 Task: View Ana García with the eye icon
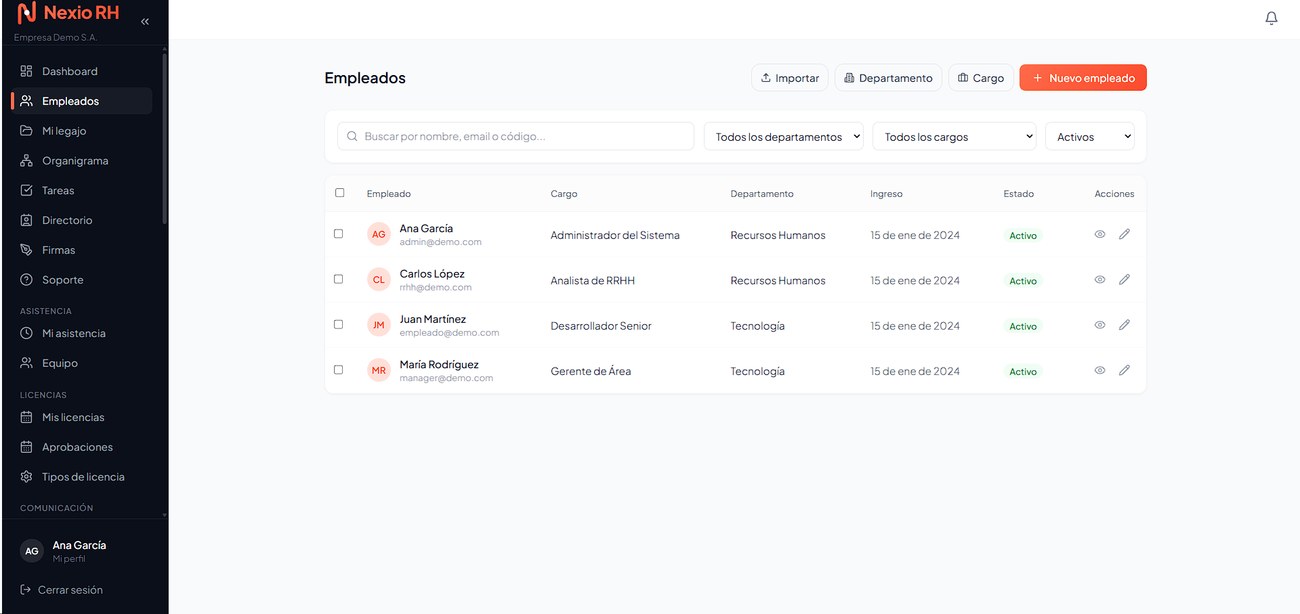pos(1099,234)
